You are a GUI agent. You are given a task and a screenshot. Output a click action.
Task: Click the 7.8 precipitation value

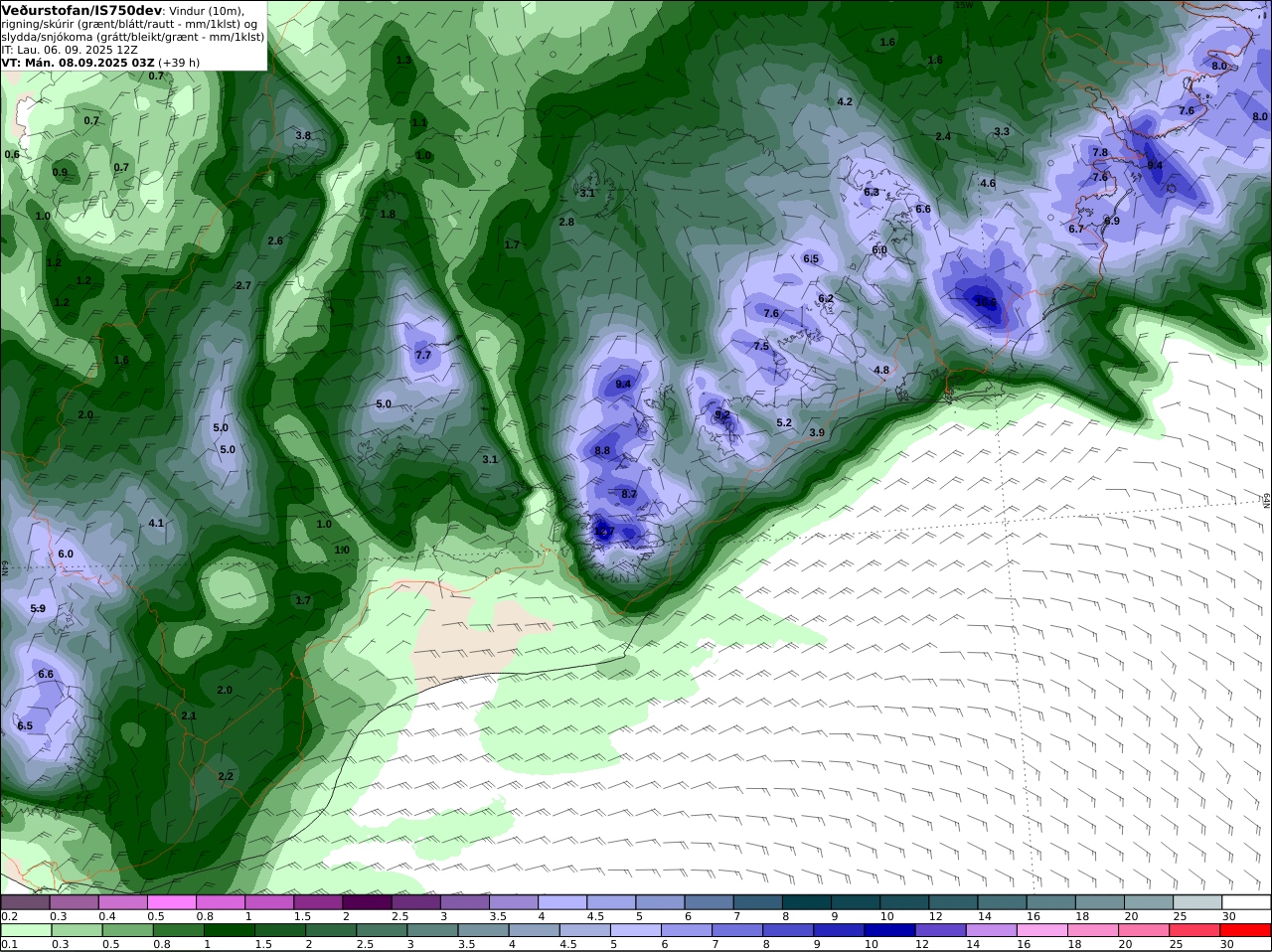click(1100, 153)
